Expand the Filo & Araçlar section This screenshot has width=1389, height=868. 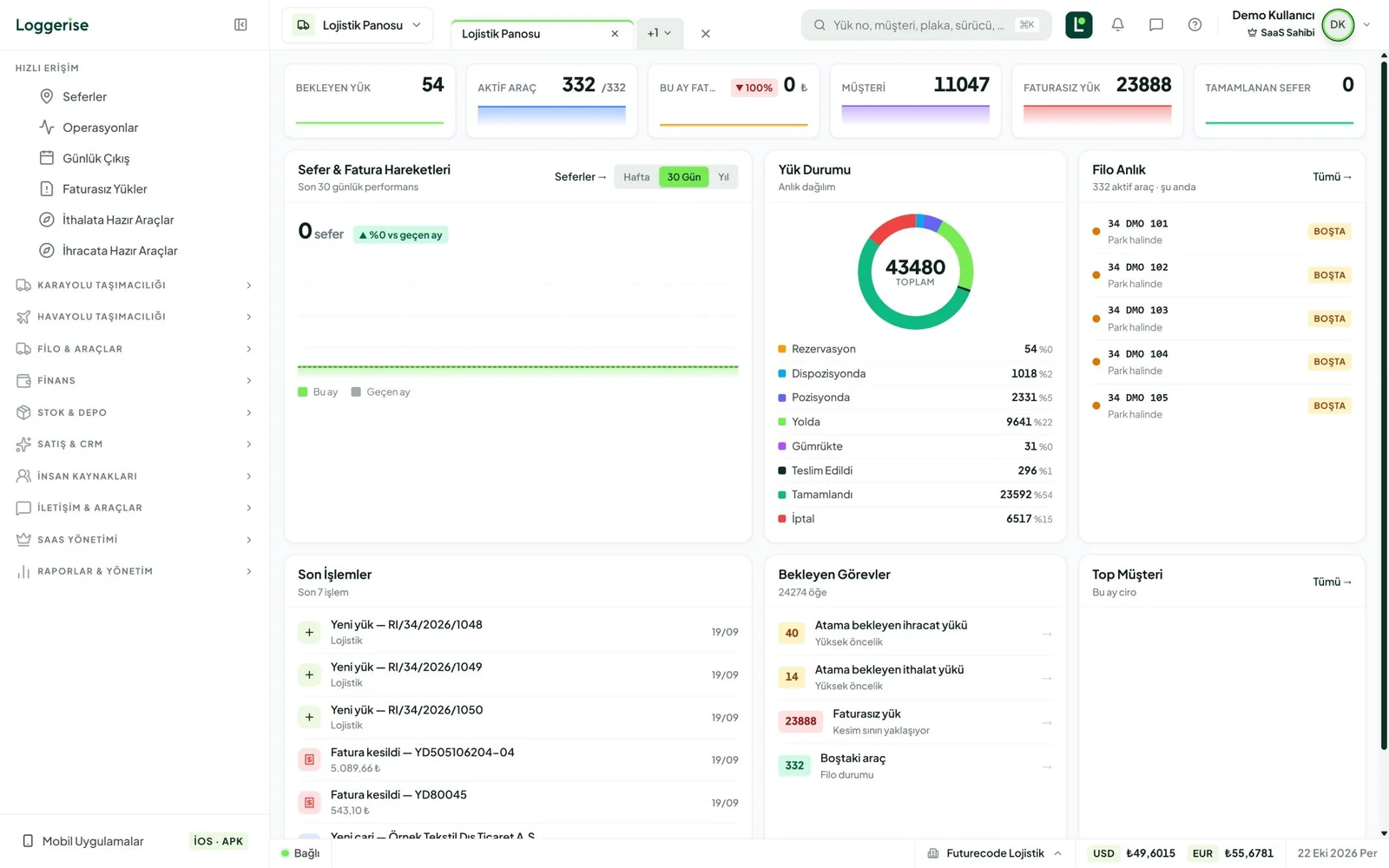135,349
